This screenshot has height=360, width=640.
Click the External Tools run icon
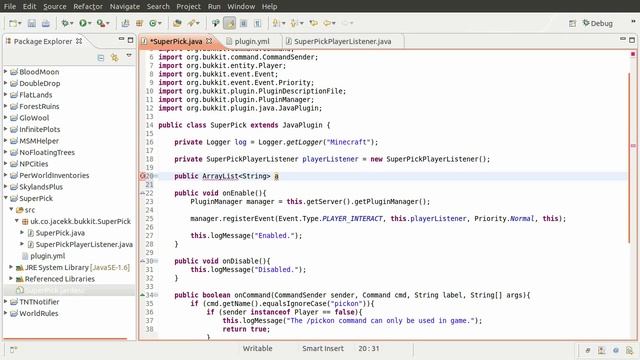click(100, 23)
